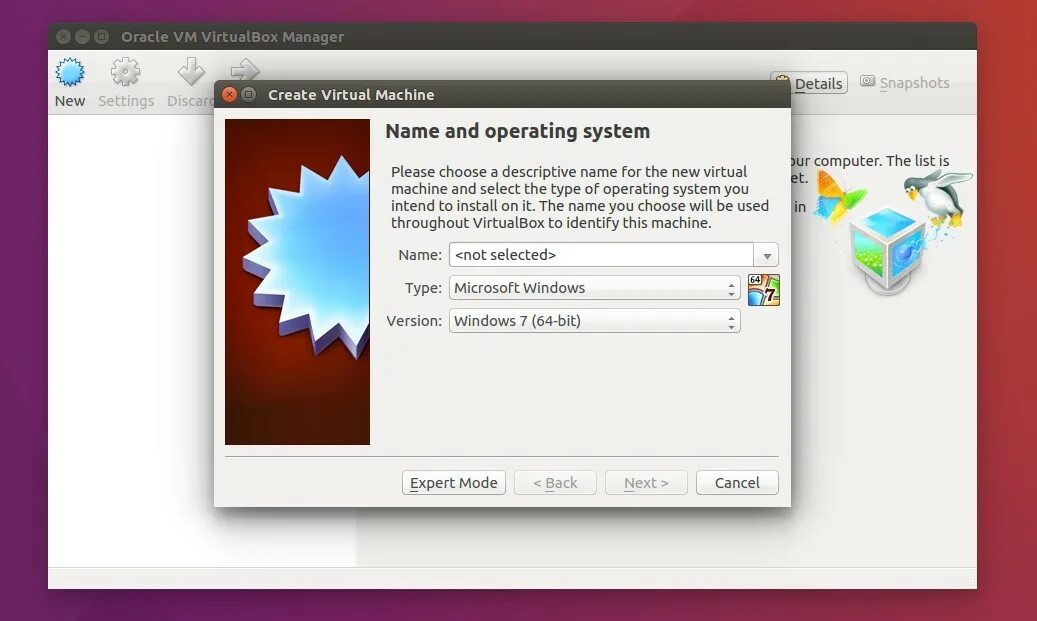Click the New machine toolbar icon

pyautogui.click(x=69, y=72)
